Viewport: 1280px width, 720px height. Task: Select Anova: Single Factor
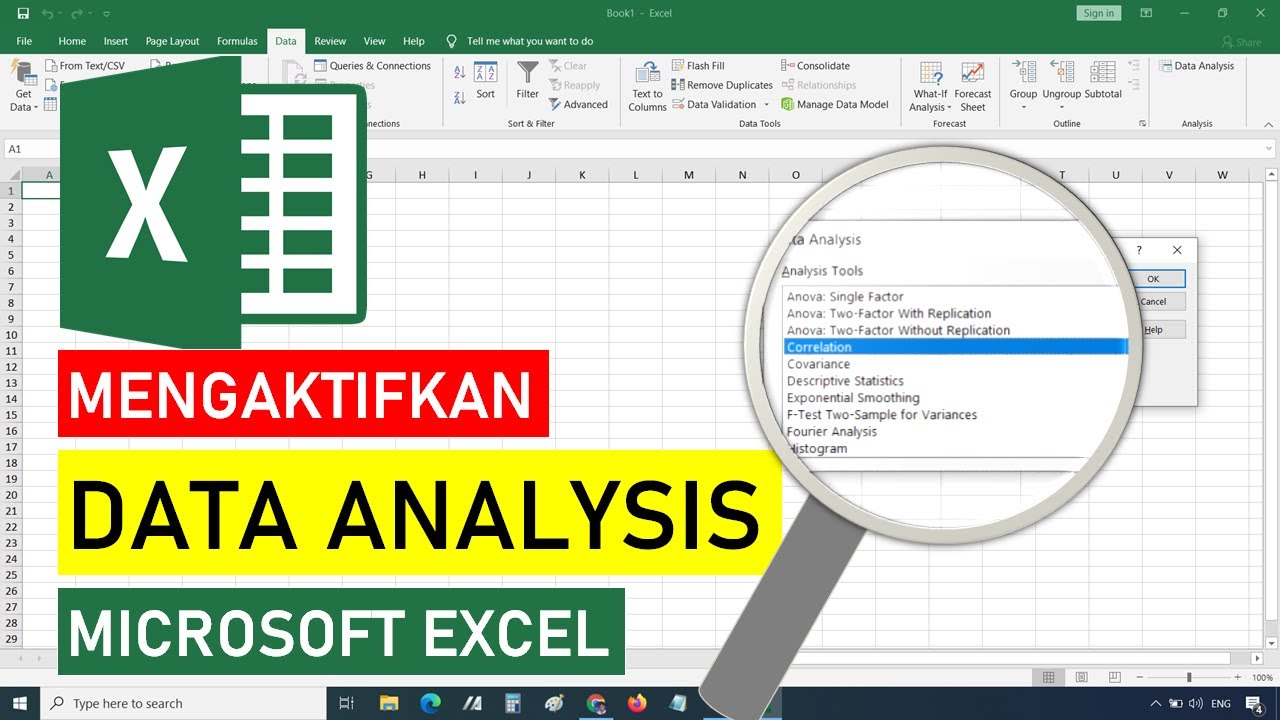[845, 297]
